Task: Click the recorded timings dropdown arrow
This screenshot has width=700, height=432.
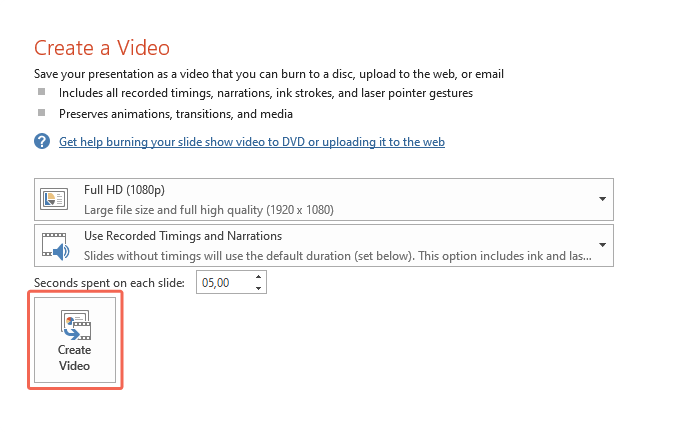Action: (602, 245)
